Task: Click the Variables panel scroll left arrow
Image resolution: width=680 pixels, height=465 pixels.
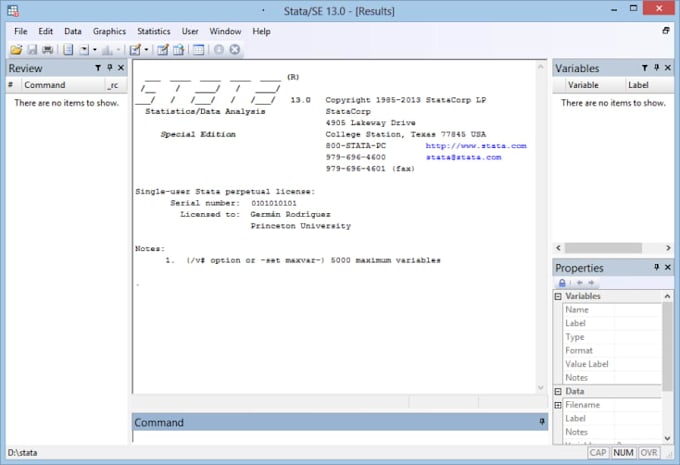Action: coord(558,248)
